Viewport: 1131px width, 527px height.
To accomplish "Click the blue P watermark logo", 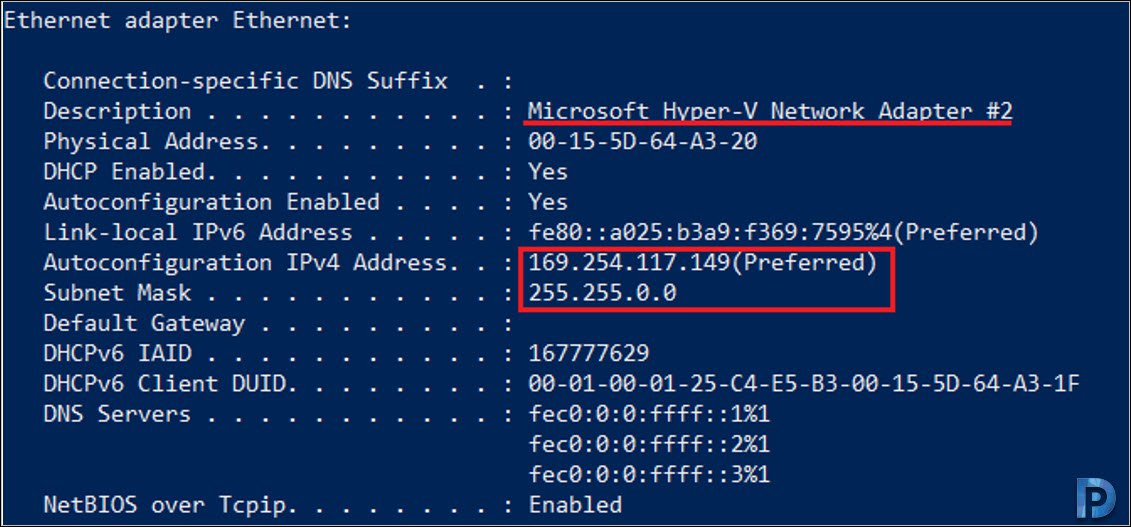I will pyautogui.click(x=1096, y=497).
